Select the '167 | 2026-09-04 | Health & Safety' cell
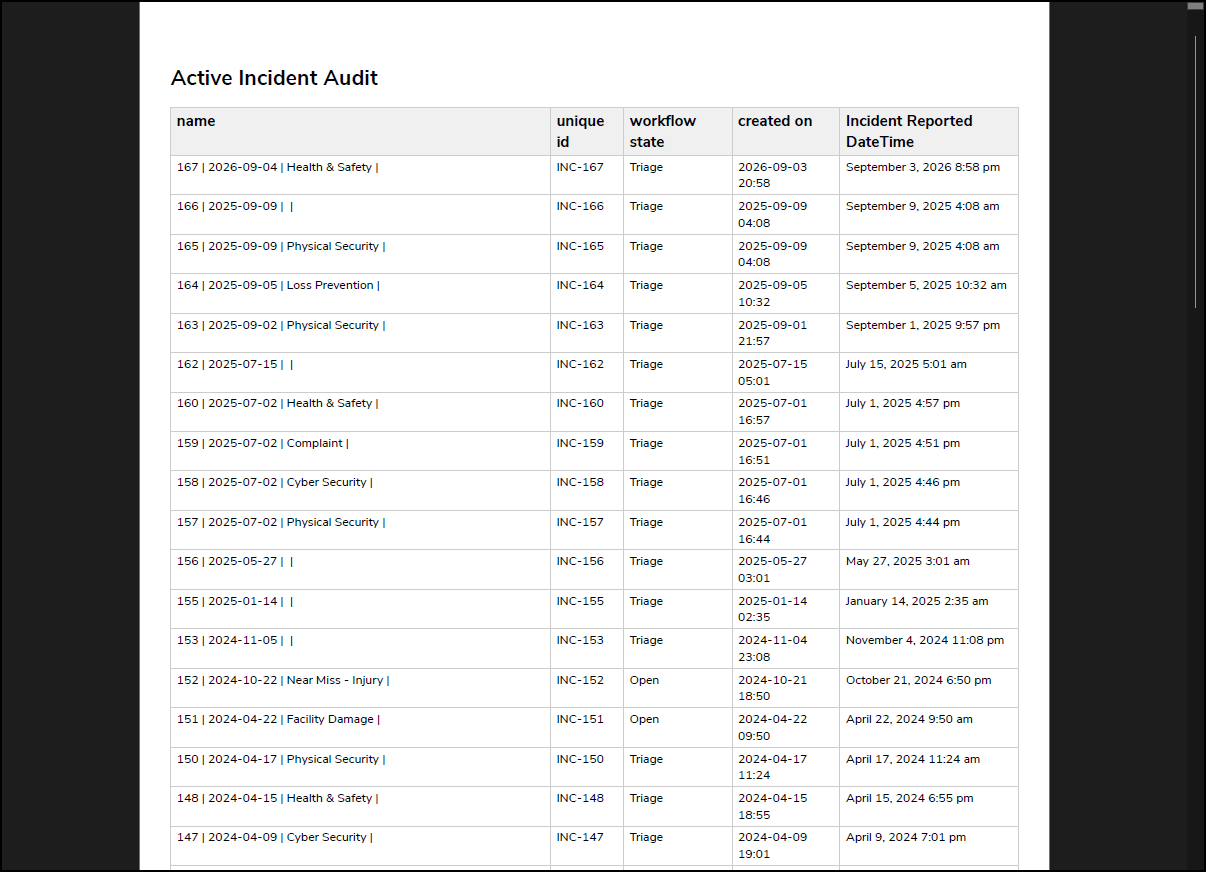The image size is (1206, 872). point(360,175)
